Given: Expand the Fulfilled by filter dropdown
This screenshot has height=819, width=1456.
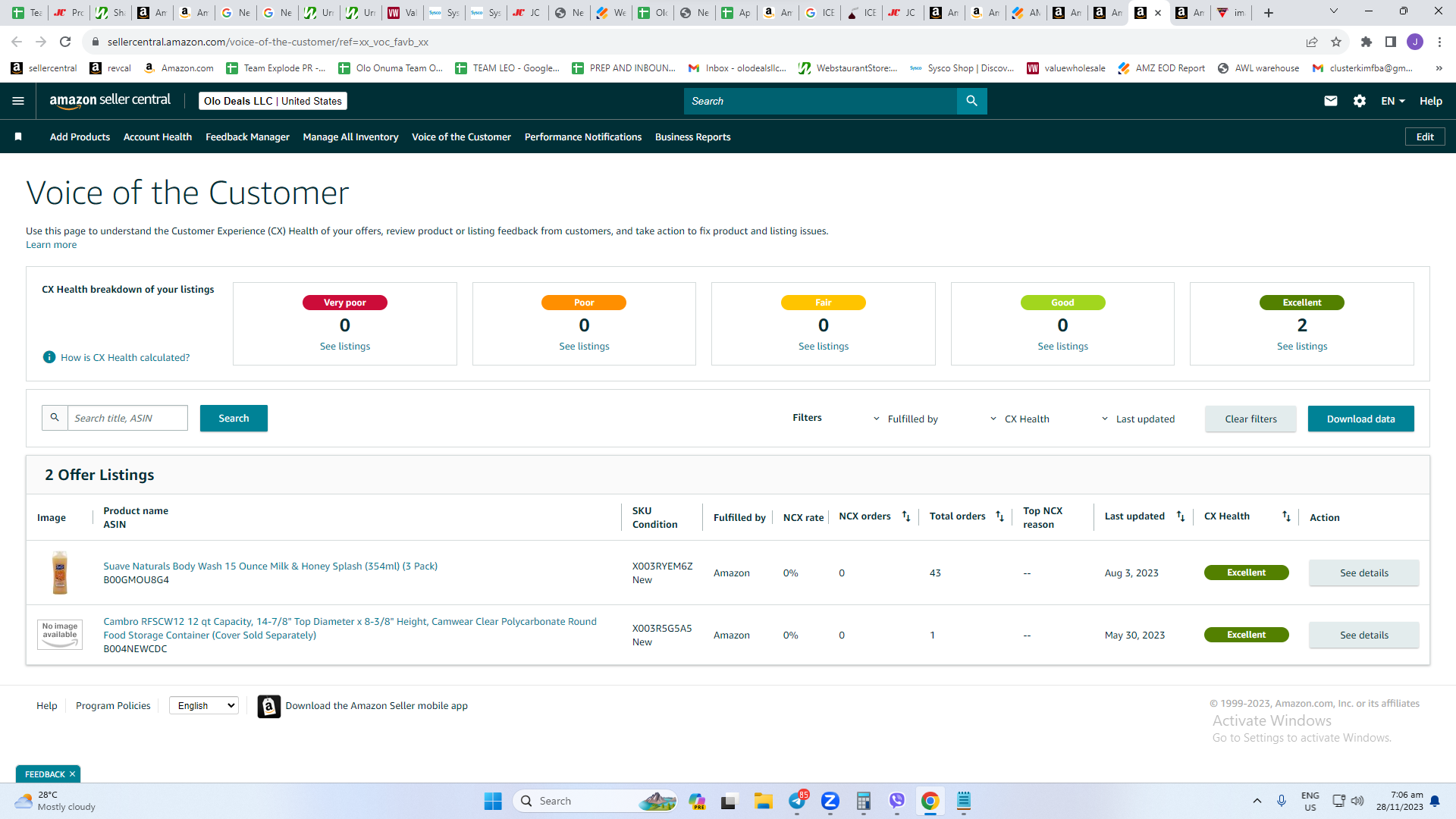Looking at the screenshot, I should [x=905, y=419].
